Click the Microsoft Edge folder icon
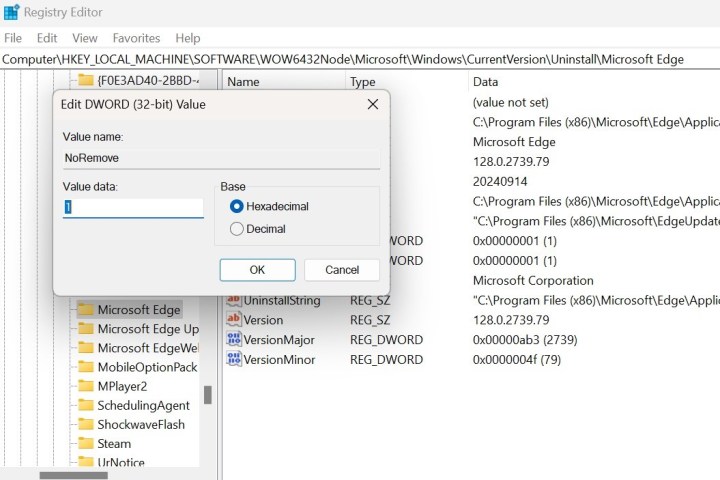Screen dimensions: 720x480 click(x=85, y=310)
